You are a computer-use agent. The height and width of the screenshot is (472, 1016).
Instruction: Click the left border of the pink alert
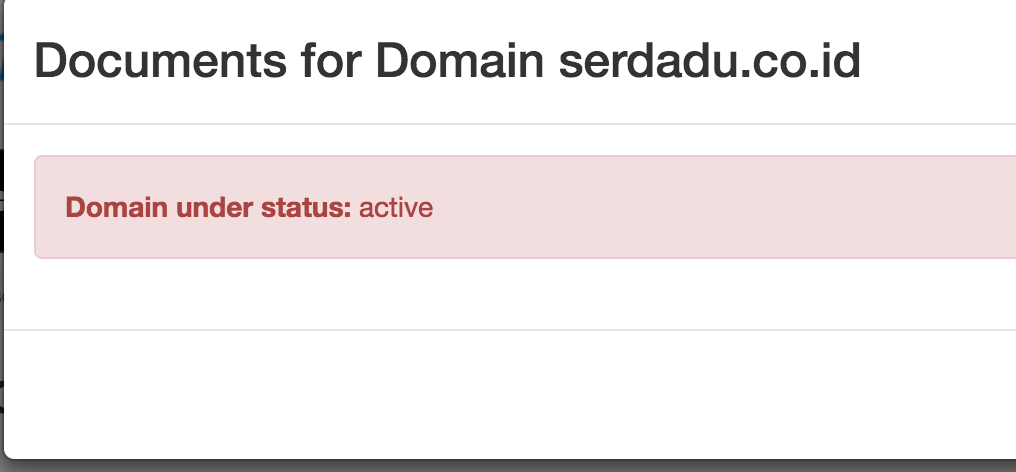pos(35,208)
